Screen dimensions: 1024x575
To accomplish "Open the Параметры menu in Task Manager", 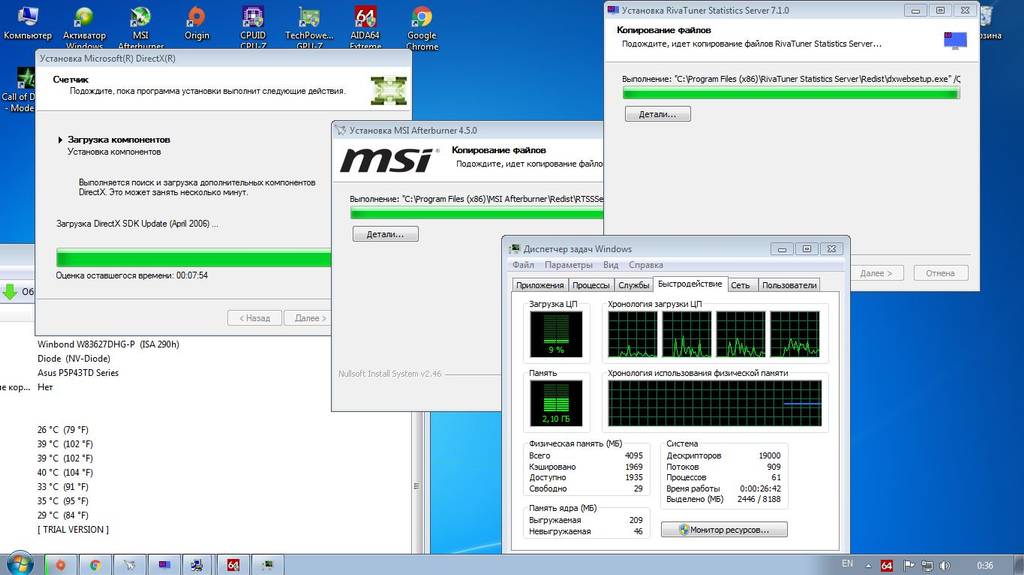I will click(x=569, y=265).
